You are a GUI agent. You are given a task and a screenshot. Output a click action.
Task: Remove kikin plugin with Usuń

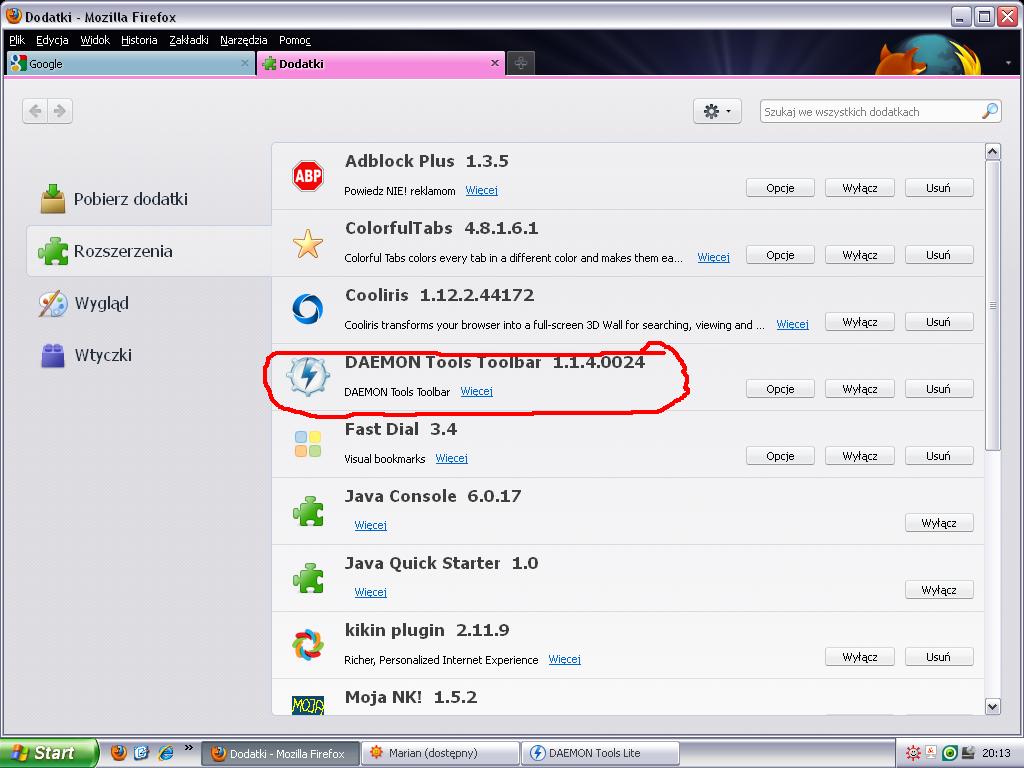pos(939,657)
